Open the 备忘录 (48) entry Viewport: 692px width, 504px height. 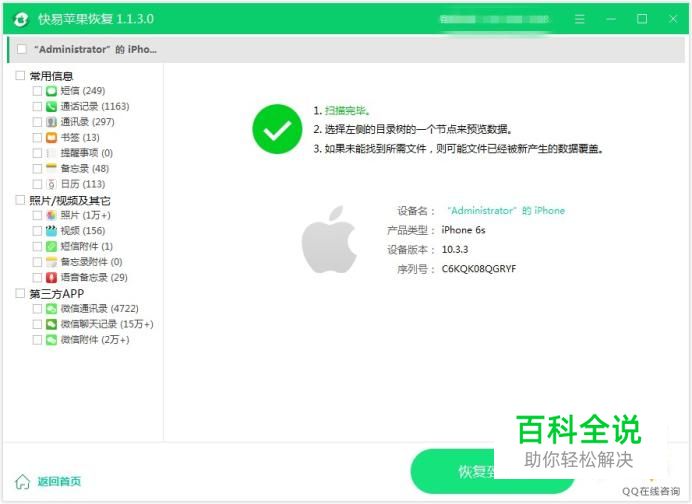pos(85,169)
